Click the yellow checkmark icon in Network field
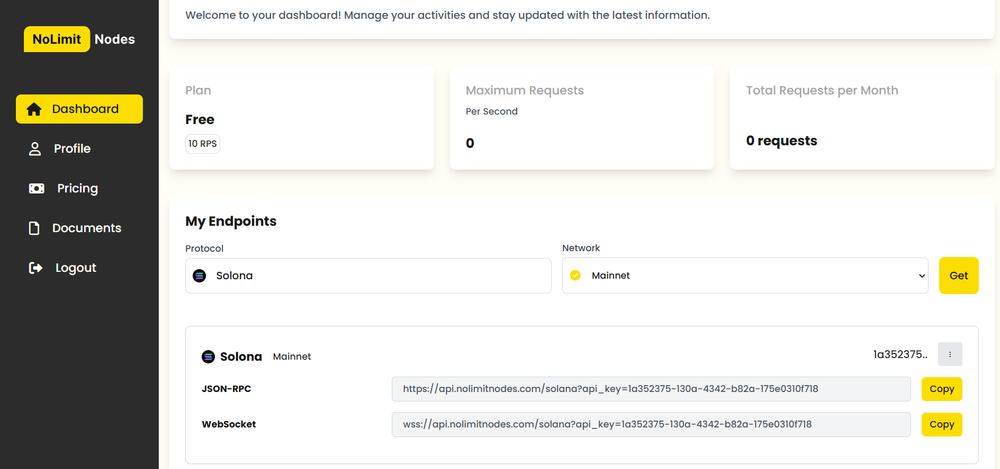1000x469 pixels. click(x=575, y=276)
